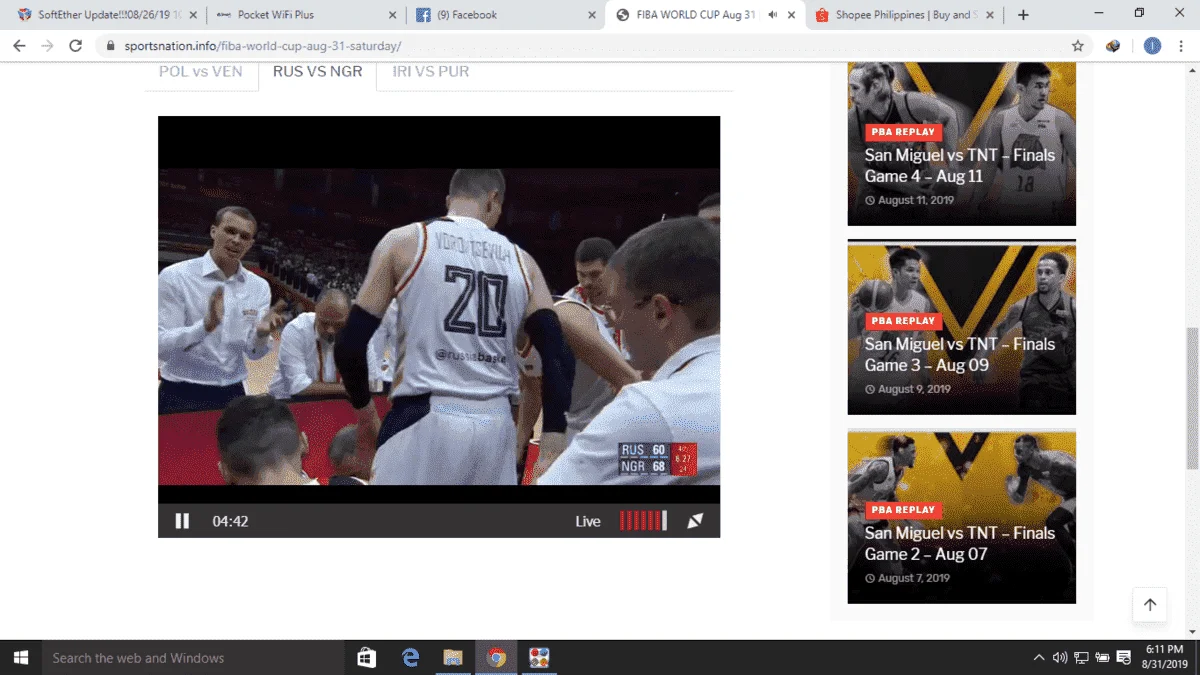Viewport: 1200px width, 675px height.
Task: Switch to the POL vs VEN tab
Action: tap(201, 72)
